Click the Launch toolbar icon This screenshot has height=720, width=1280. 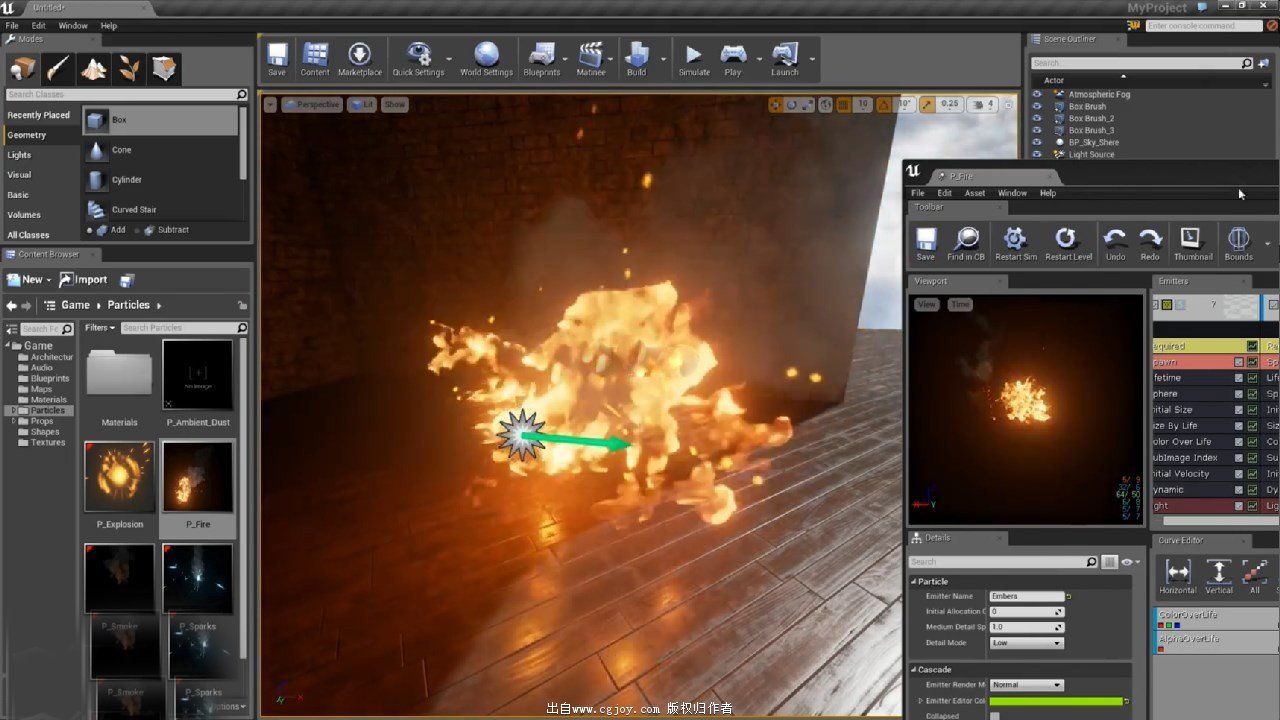[785, 59]
